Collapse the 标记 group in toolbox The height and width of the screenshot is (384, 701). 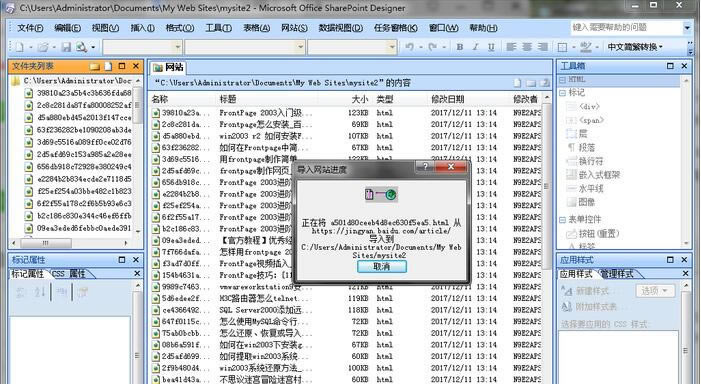(562, 93)
